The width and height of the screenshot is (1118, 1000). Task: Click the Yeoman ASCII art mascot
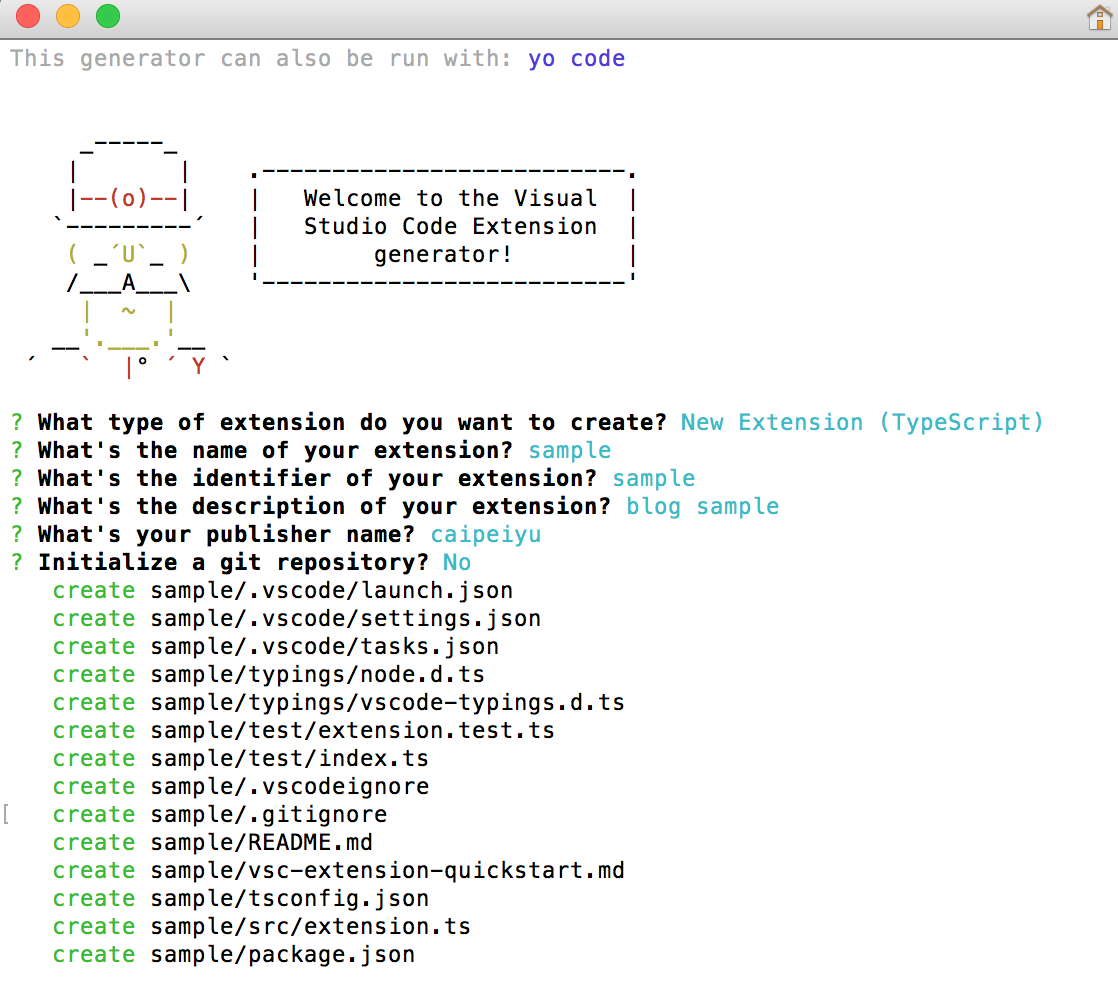[128, 260]
